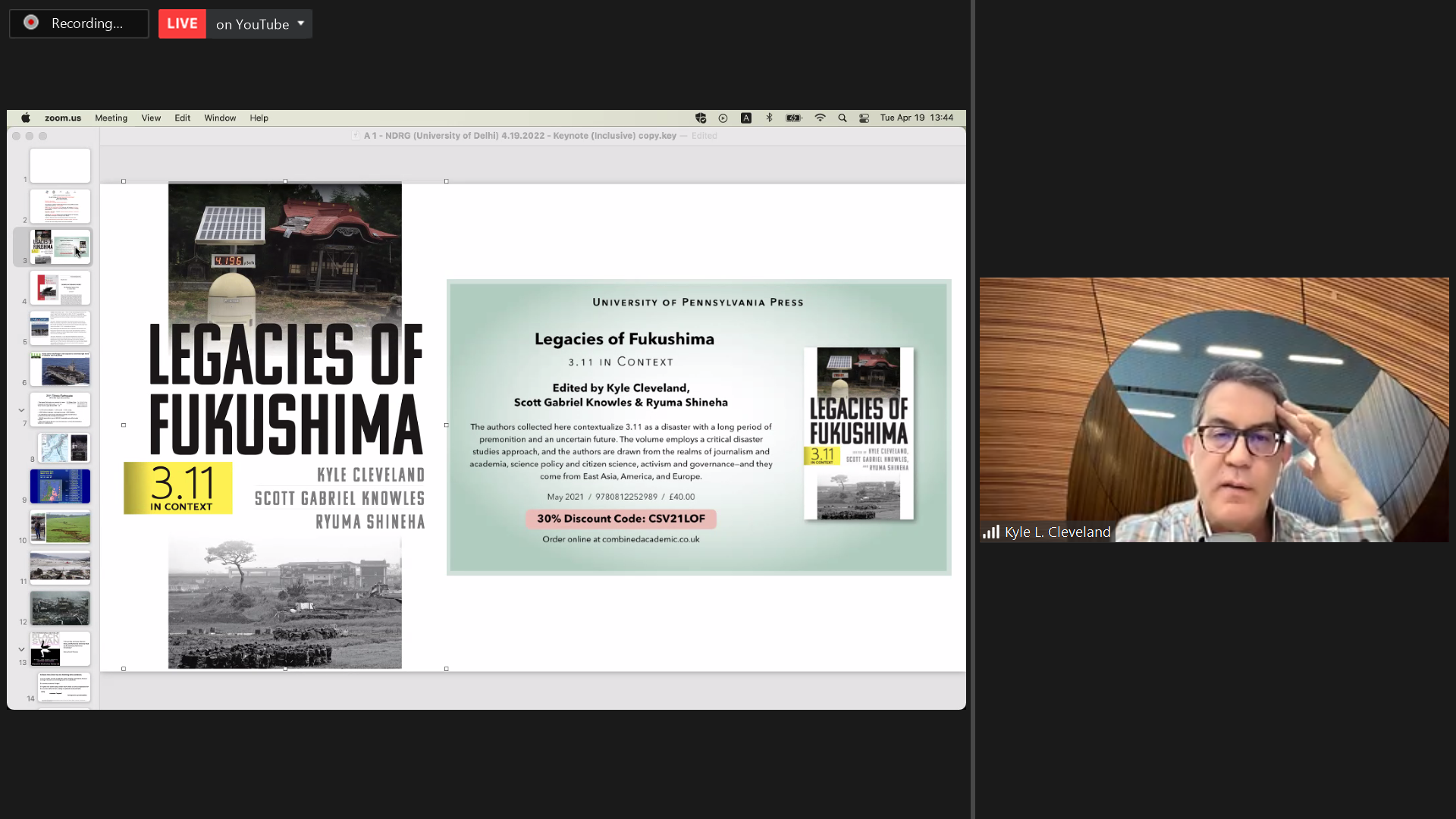Select slide 9 thumbnail in navigator
The image size is (1456, 819).
60,487
